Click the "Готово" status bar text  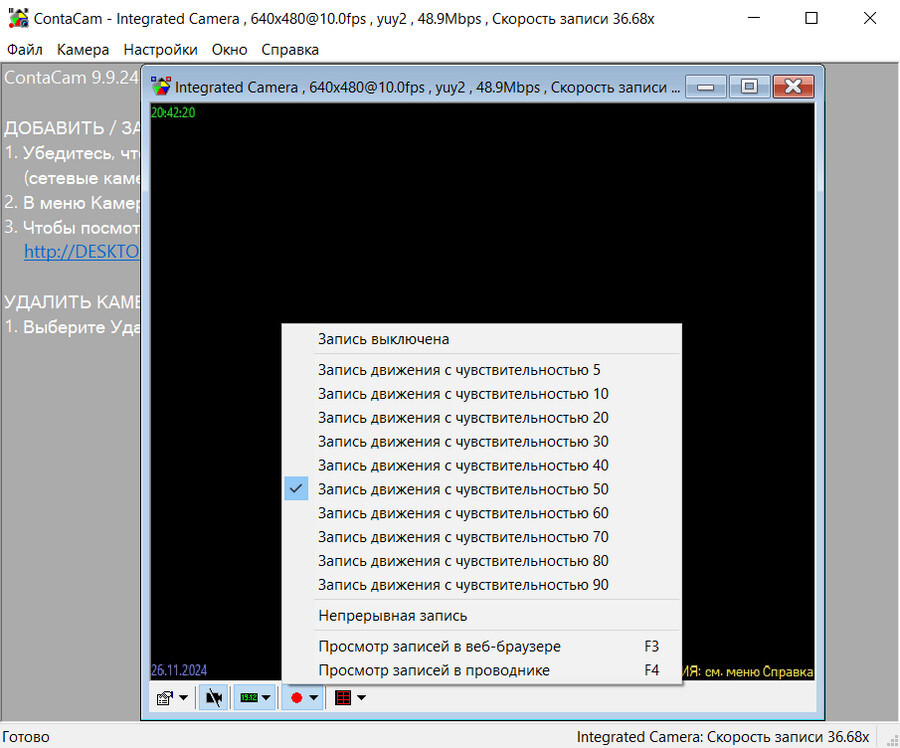click(x=26, y=737)
